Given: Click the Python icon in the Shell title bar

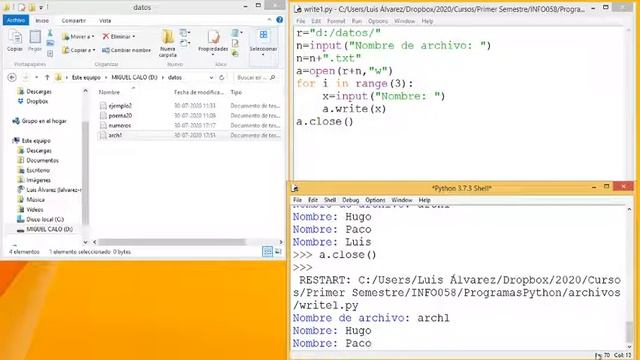Looking at the screenshot, I should pos(295,188).
